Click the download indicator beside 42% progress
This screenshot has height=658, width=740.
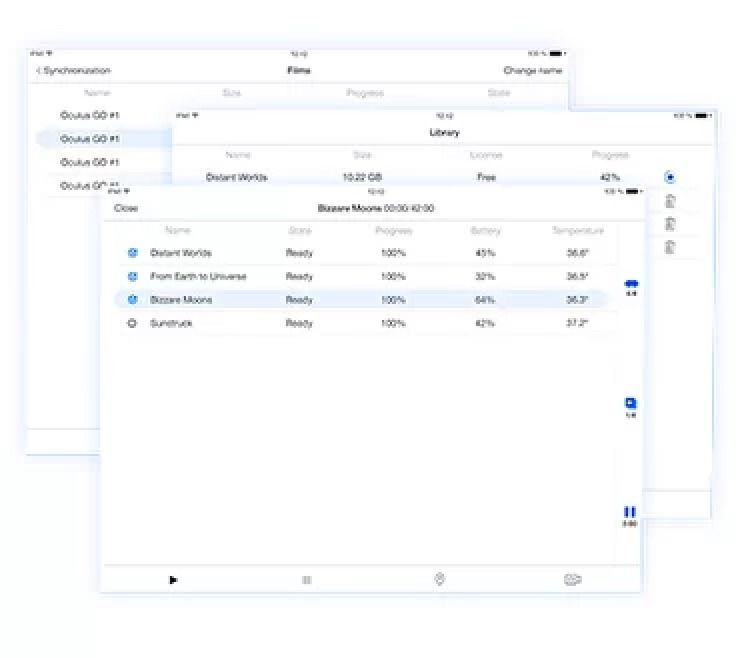click(x=670, y=177)
